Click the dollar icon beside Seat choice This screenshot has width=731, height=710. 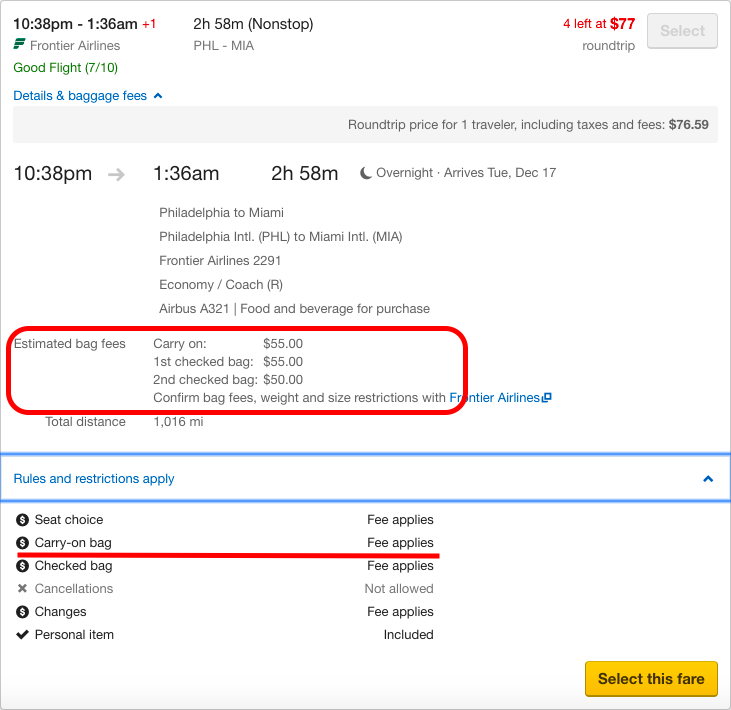tap(22, 520)
